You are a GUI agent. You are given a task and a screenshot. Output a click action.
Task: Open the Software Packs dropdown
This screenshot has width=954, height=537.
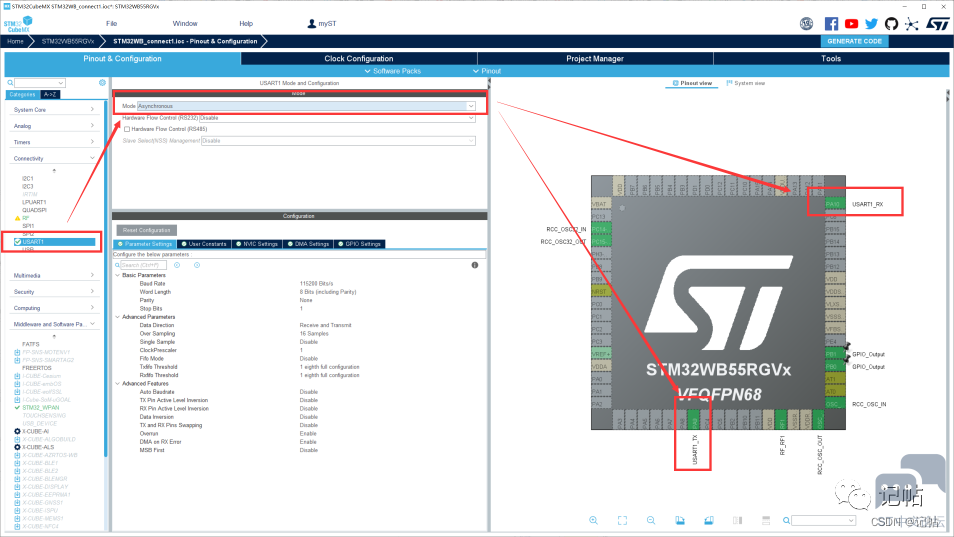[x=392, y=71]
